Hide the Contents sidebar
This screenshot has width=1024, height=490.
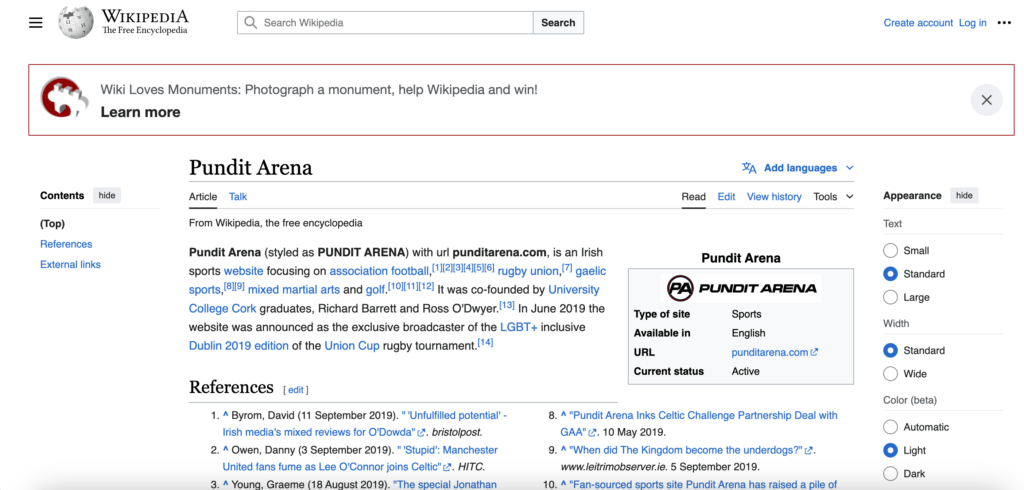[x=106, y=195]
